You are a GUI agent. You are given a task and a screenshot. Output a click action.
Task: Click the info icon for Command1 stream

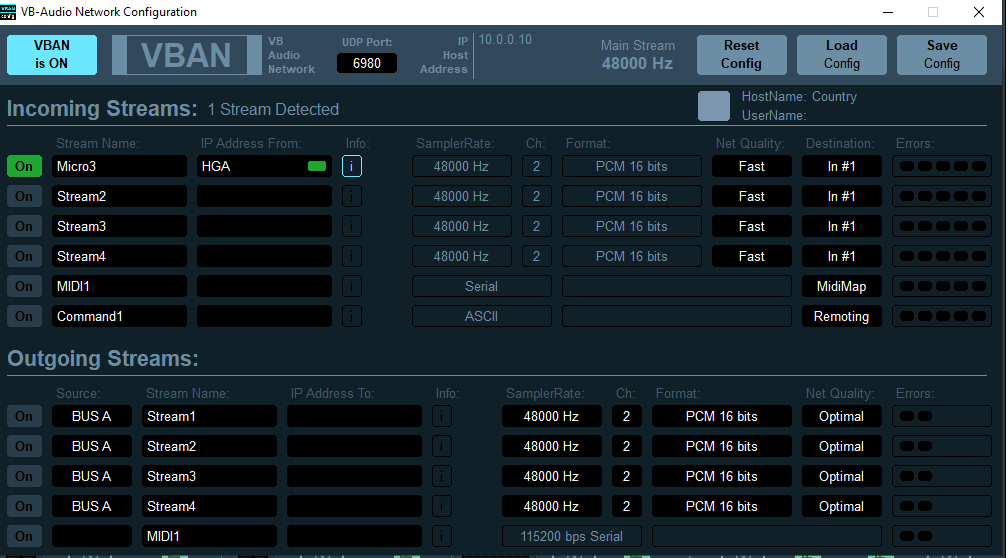(352, 316)
